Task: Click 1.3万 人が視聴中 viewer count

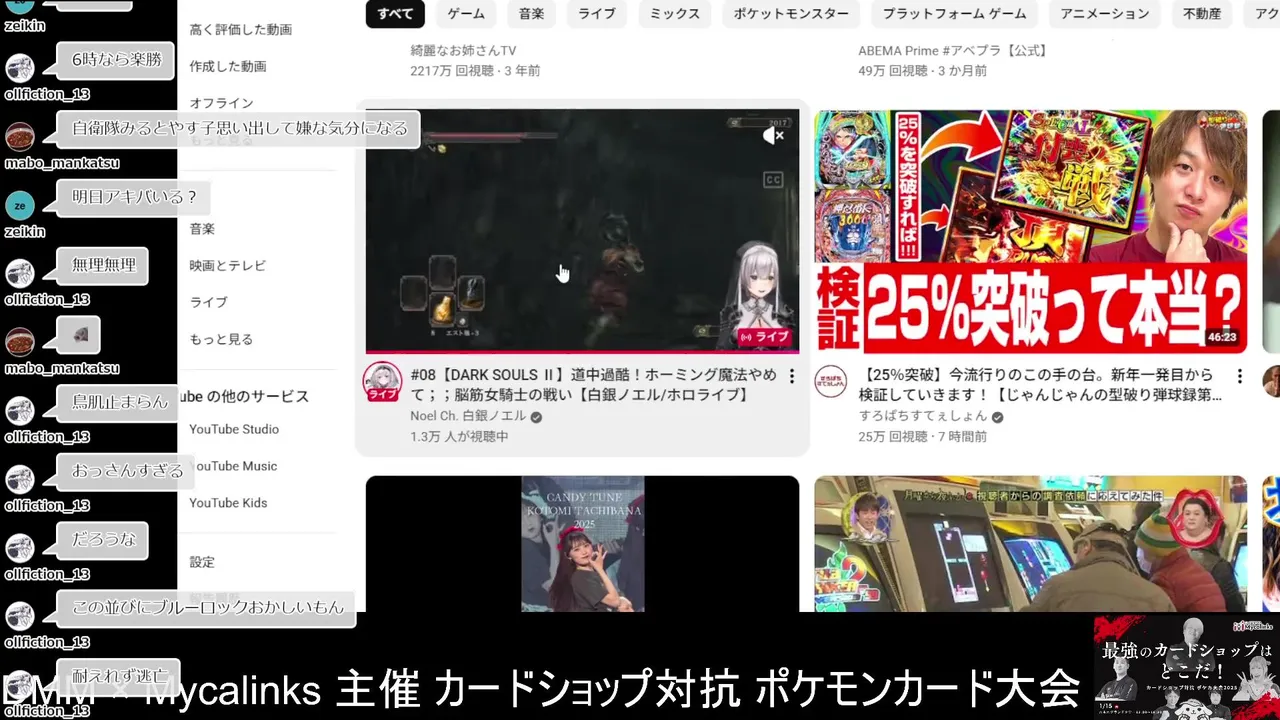Action: pos(459,437)
